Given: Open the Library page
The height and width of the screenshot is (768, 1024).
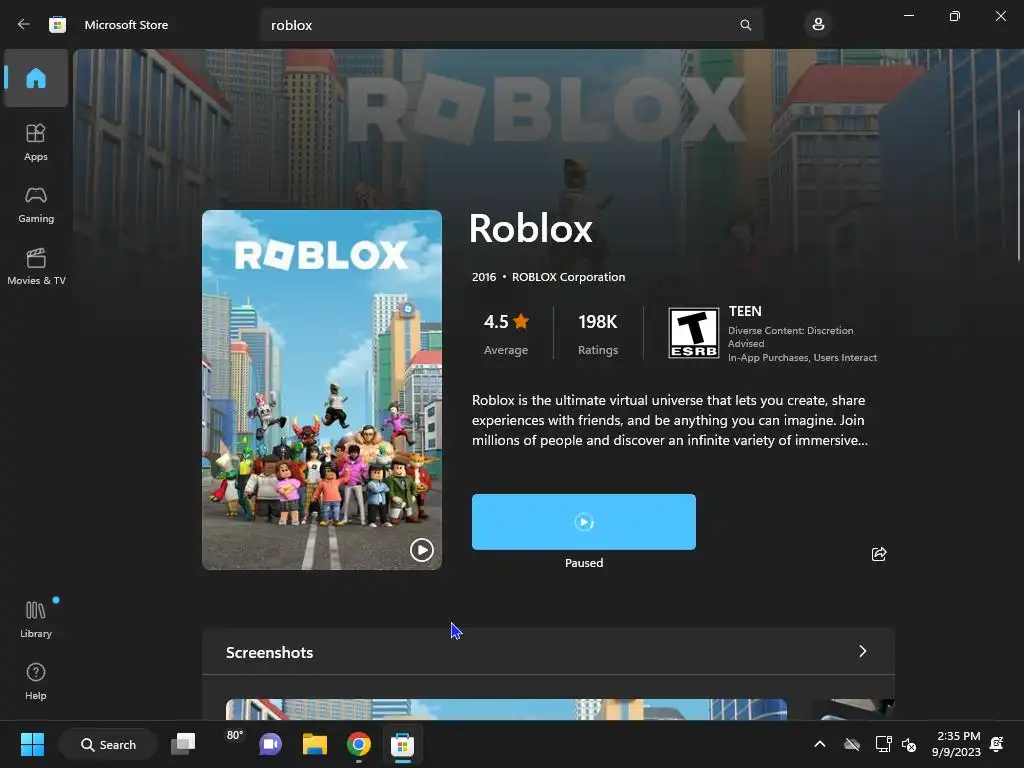Looking at the screenshot, I should tap(36, 619).
